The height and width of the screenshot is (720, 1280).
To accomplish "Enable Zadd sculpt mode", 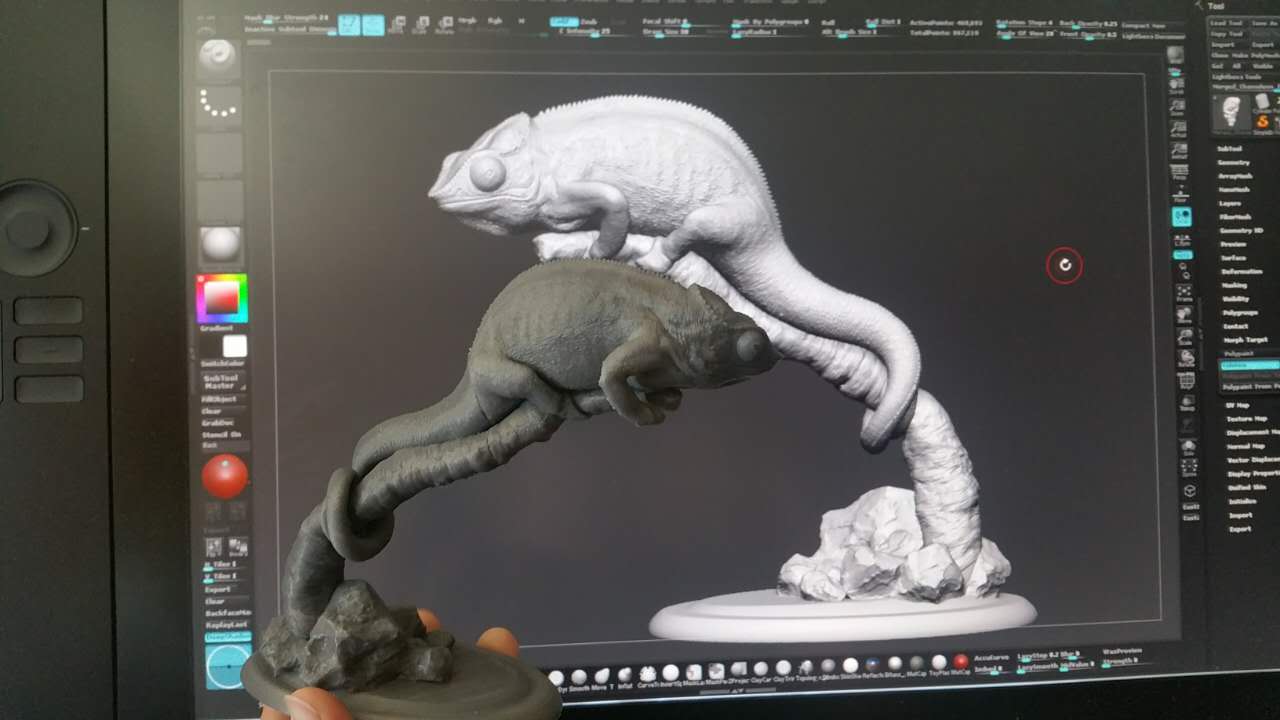I will pos(564,21).
